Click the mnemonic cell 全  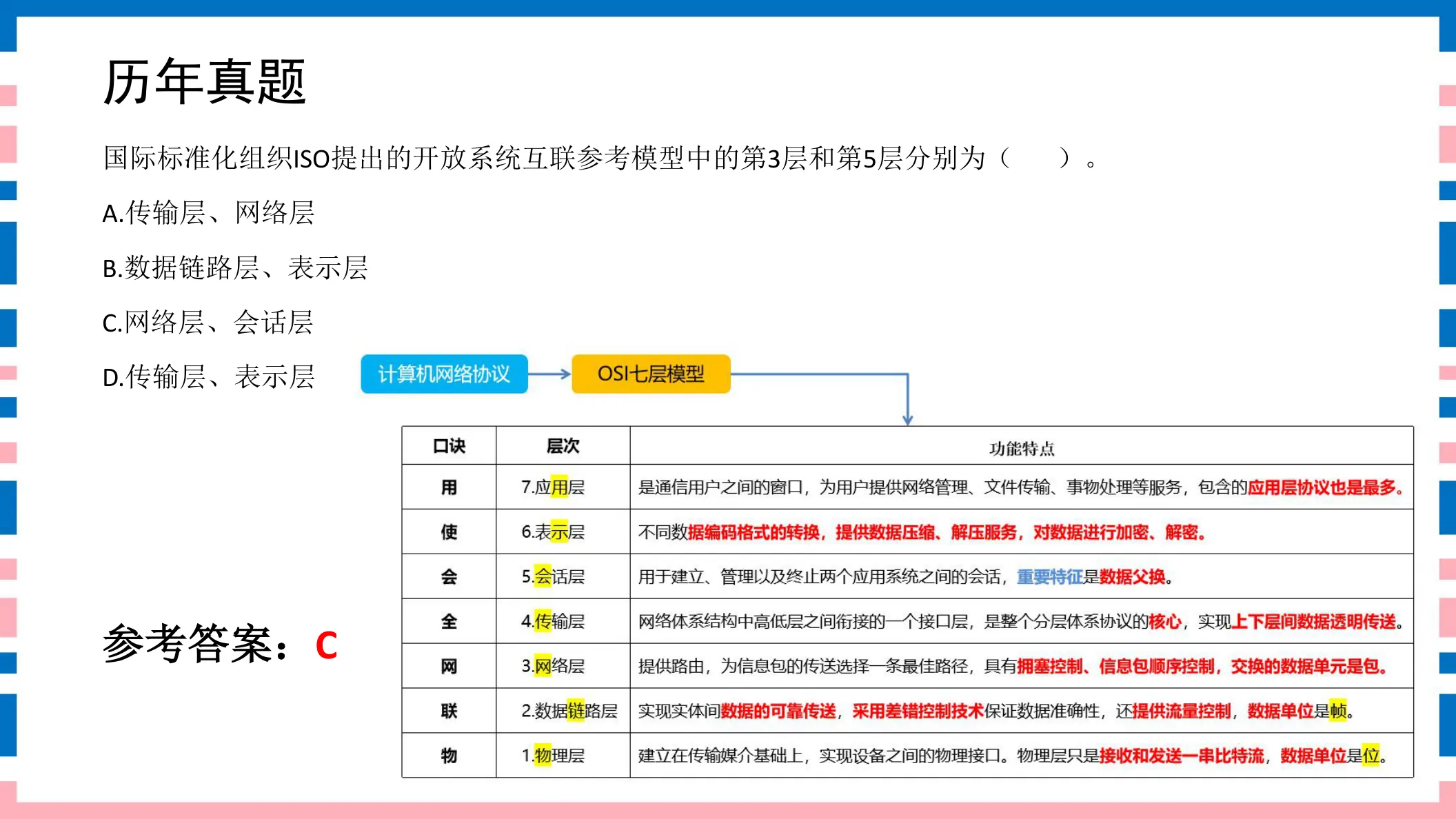coord(449,621)
